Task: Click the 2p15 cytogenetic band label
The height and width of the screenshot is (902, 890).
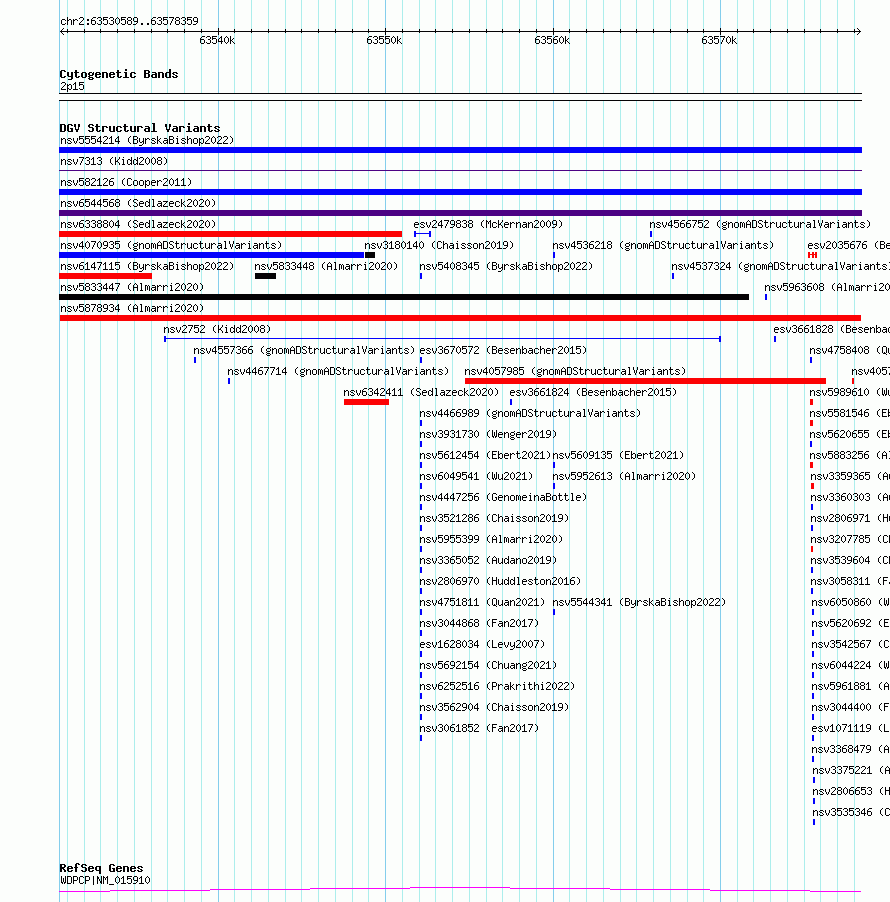Action: click(72, 86)
